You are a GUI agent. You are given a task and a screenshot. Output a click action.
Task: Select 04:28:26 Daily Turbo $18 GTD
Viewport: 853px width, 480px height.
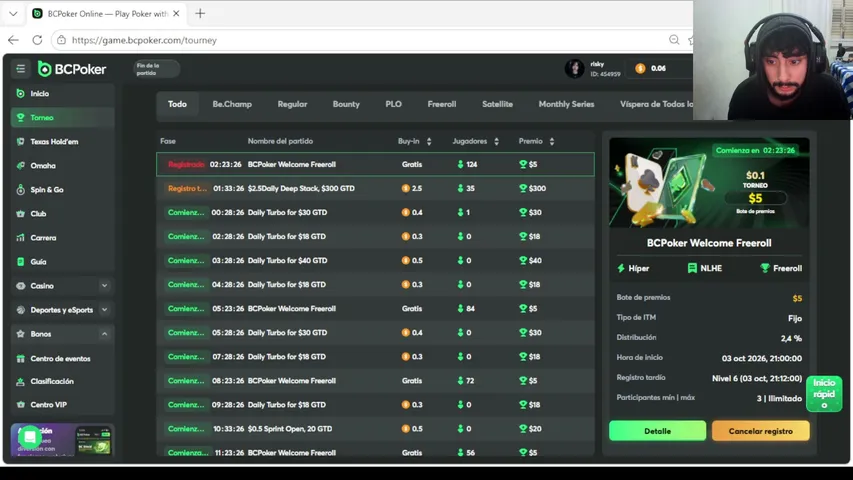coord(375,285)
